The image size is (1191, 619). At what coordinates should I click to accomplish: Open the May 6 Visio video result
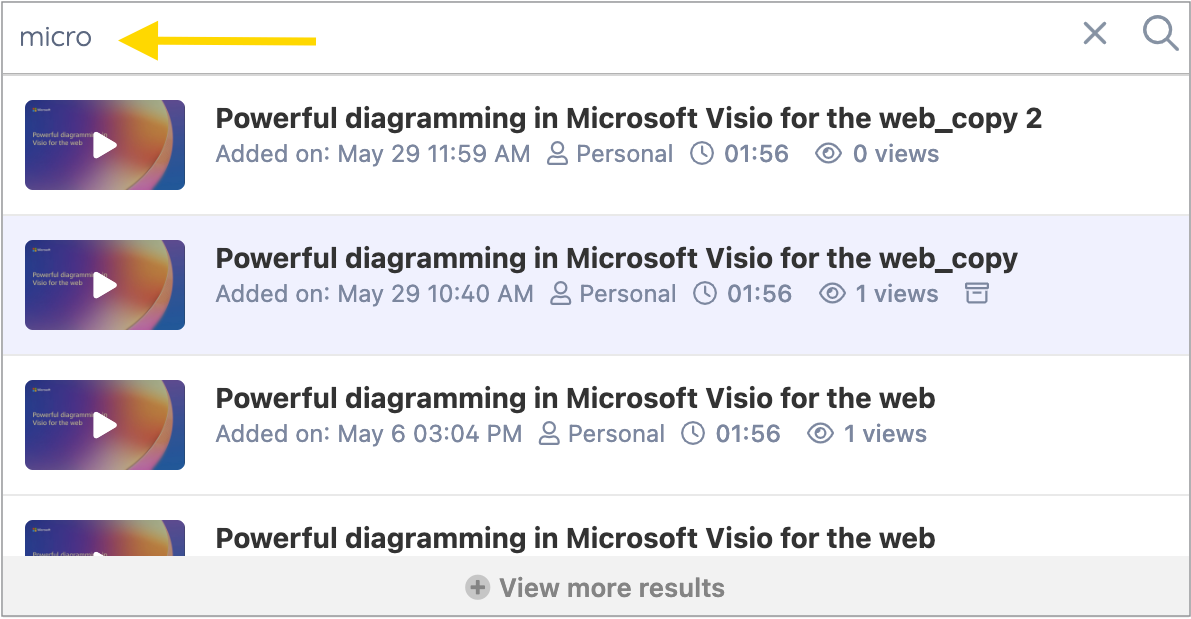tap(575, 398)
